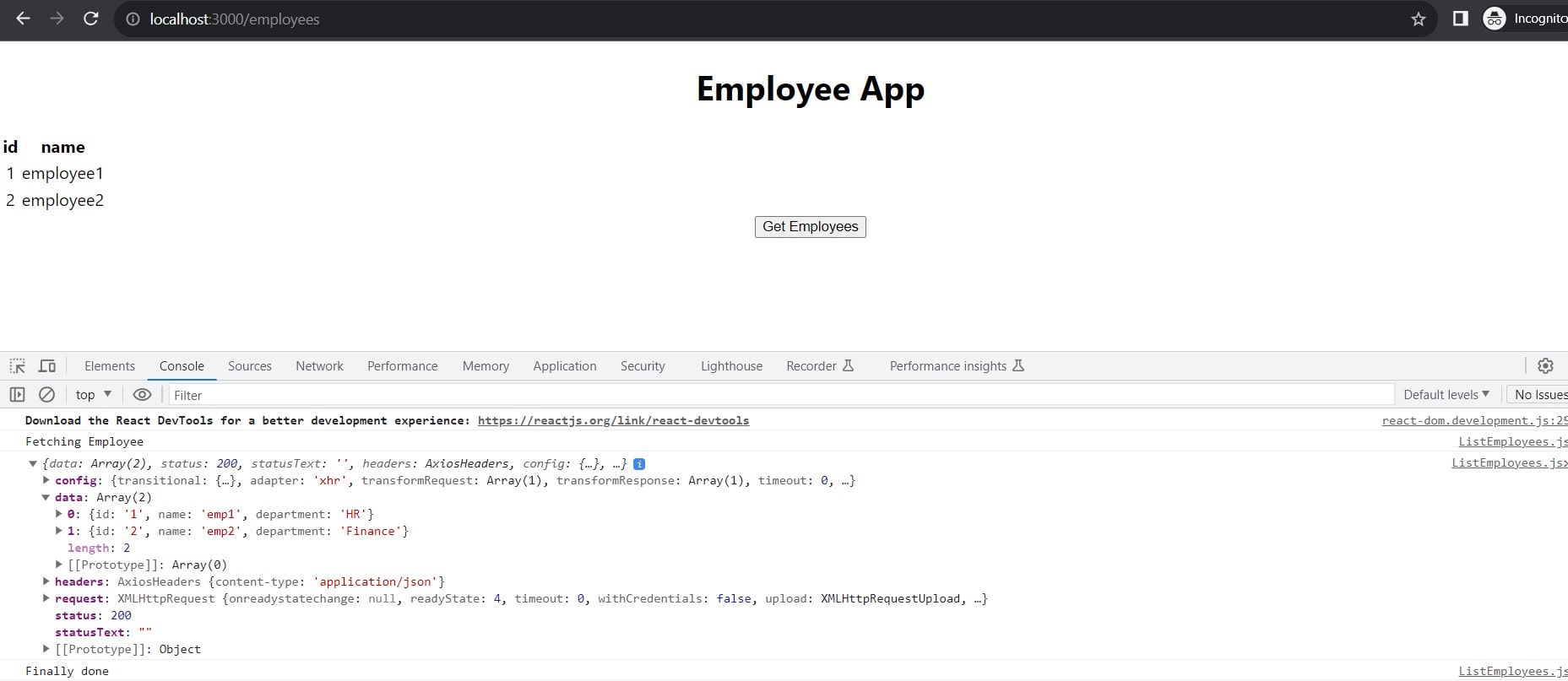
Task: Click the Finally done log message
Action: pyautogui.click(x=67, y=671)
